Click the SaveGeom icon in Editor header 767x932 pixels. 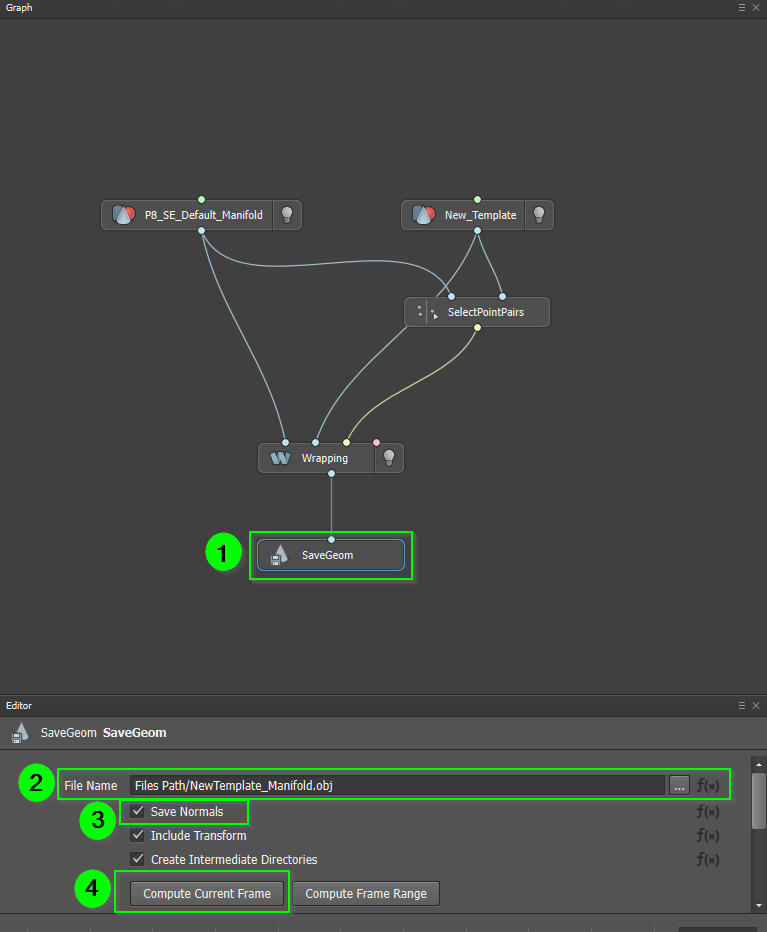coord(20,733)
